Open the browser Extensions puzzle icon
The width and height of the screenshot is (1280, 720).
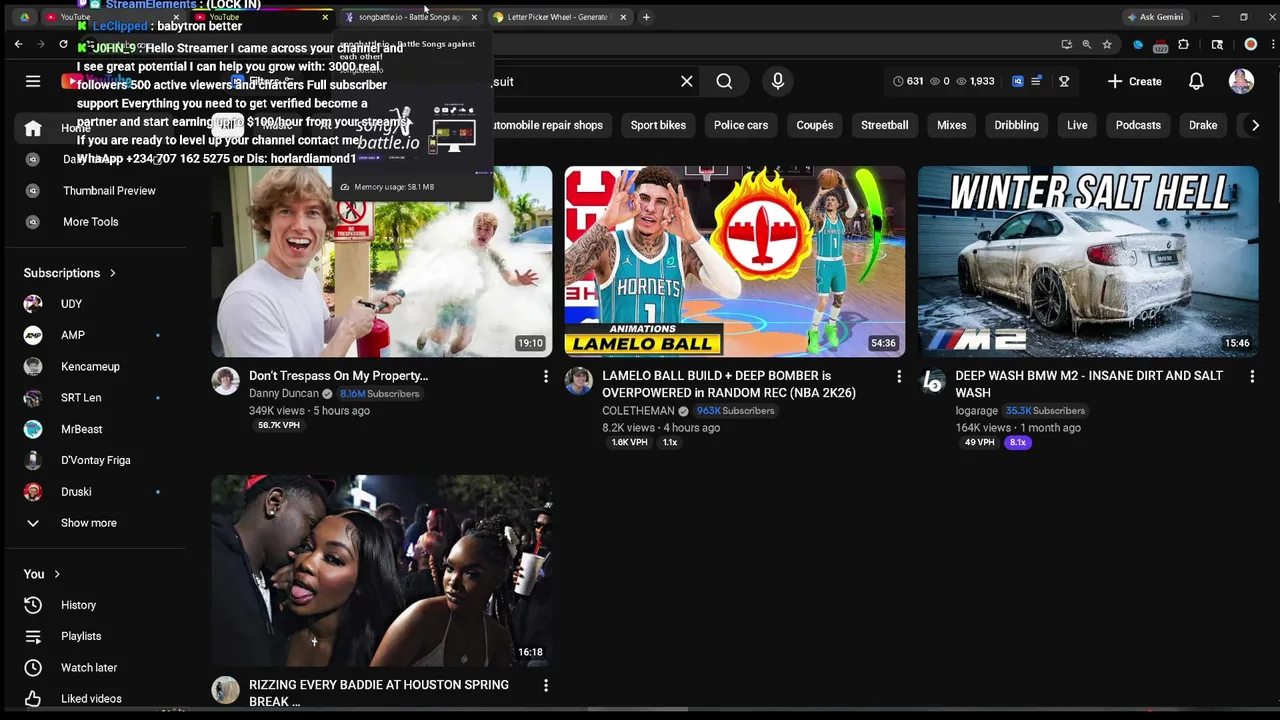1184,44
